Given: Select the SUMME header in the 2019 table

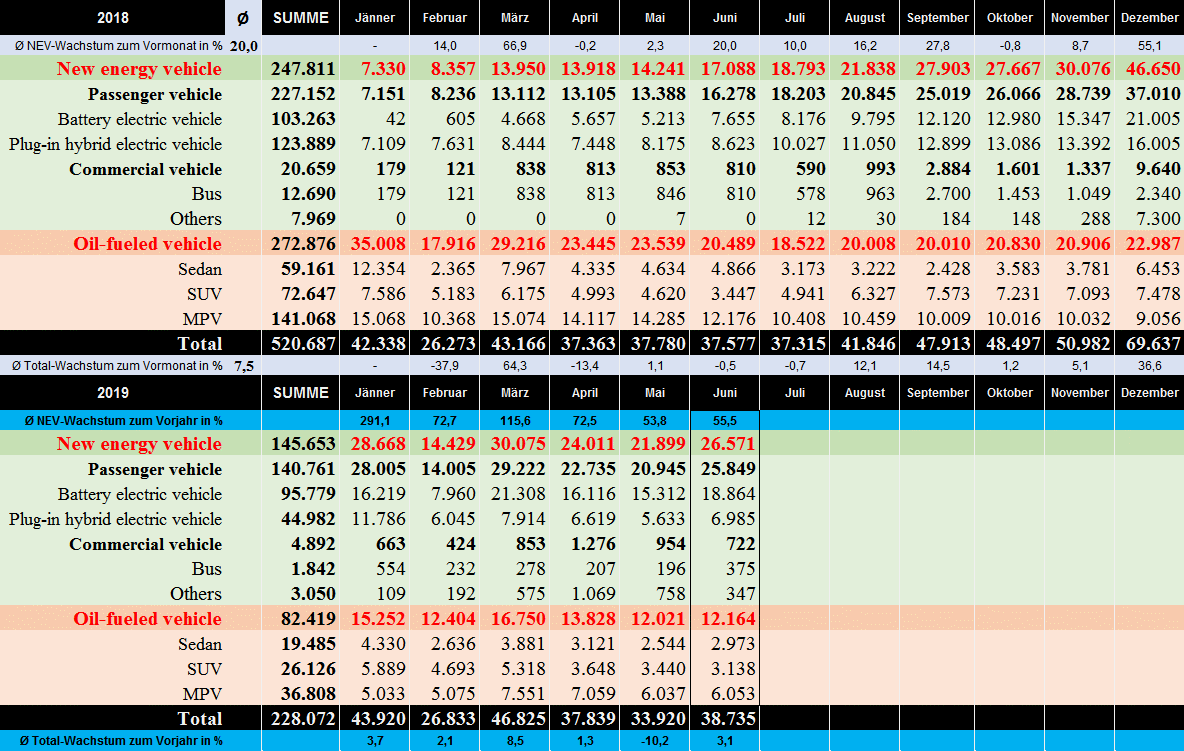Looking at the screenshot, I should point(301,392).
